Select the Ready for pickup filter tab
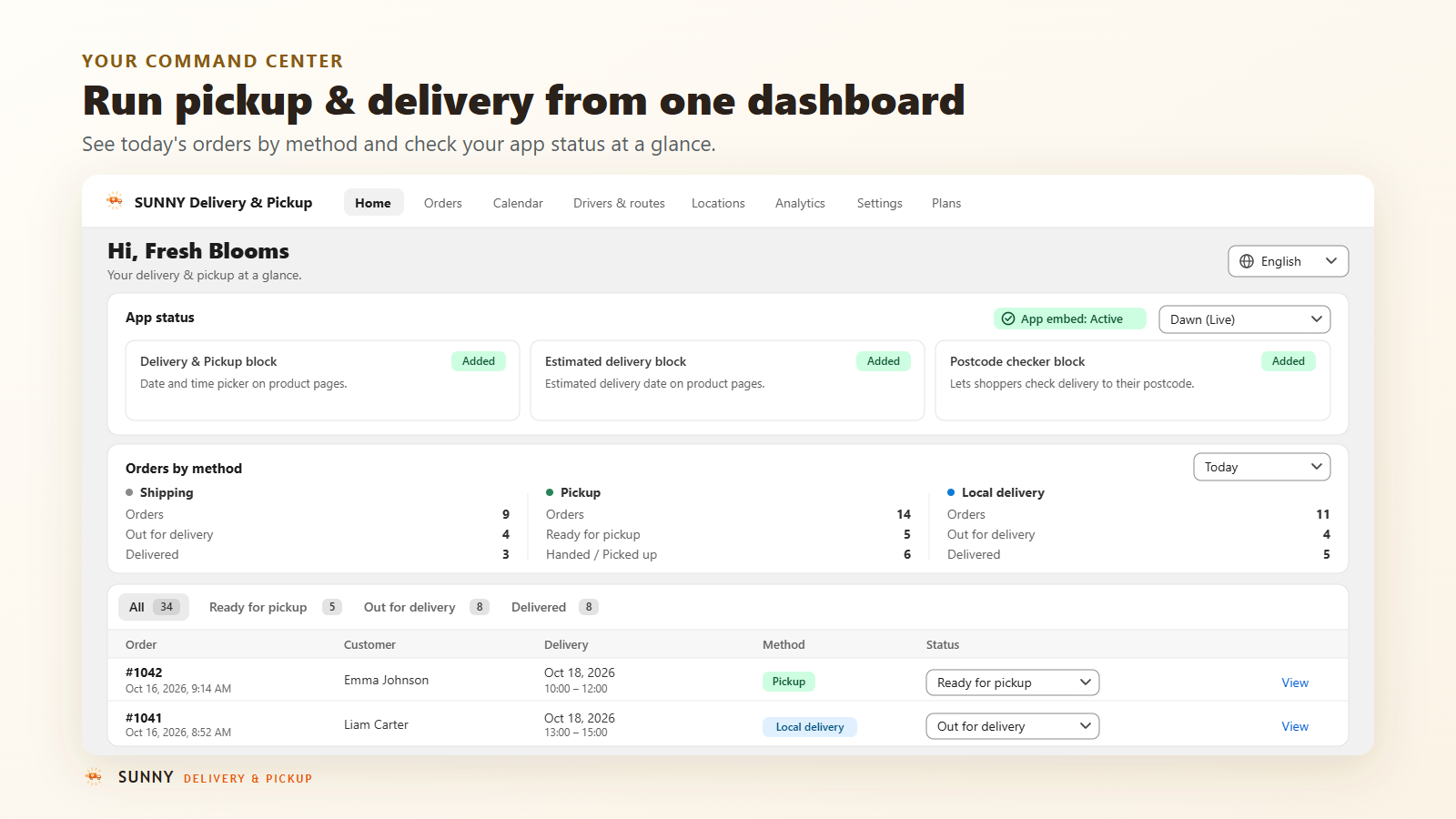Viewport: 1456px width, 819px height. pos(275,607)
